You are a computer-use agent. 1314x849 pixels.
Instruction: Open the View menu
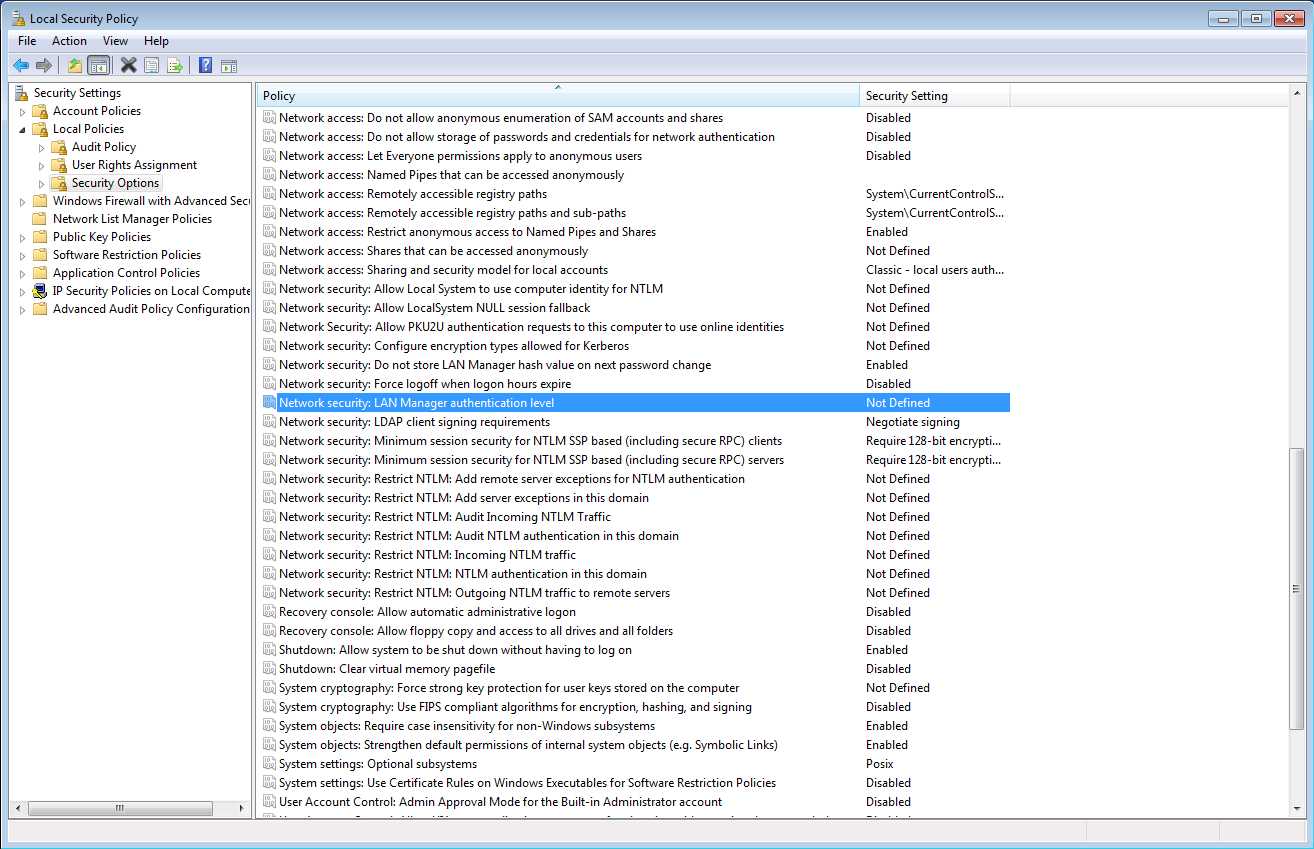115,41
